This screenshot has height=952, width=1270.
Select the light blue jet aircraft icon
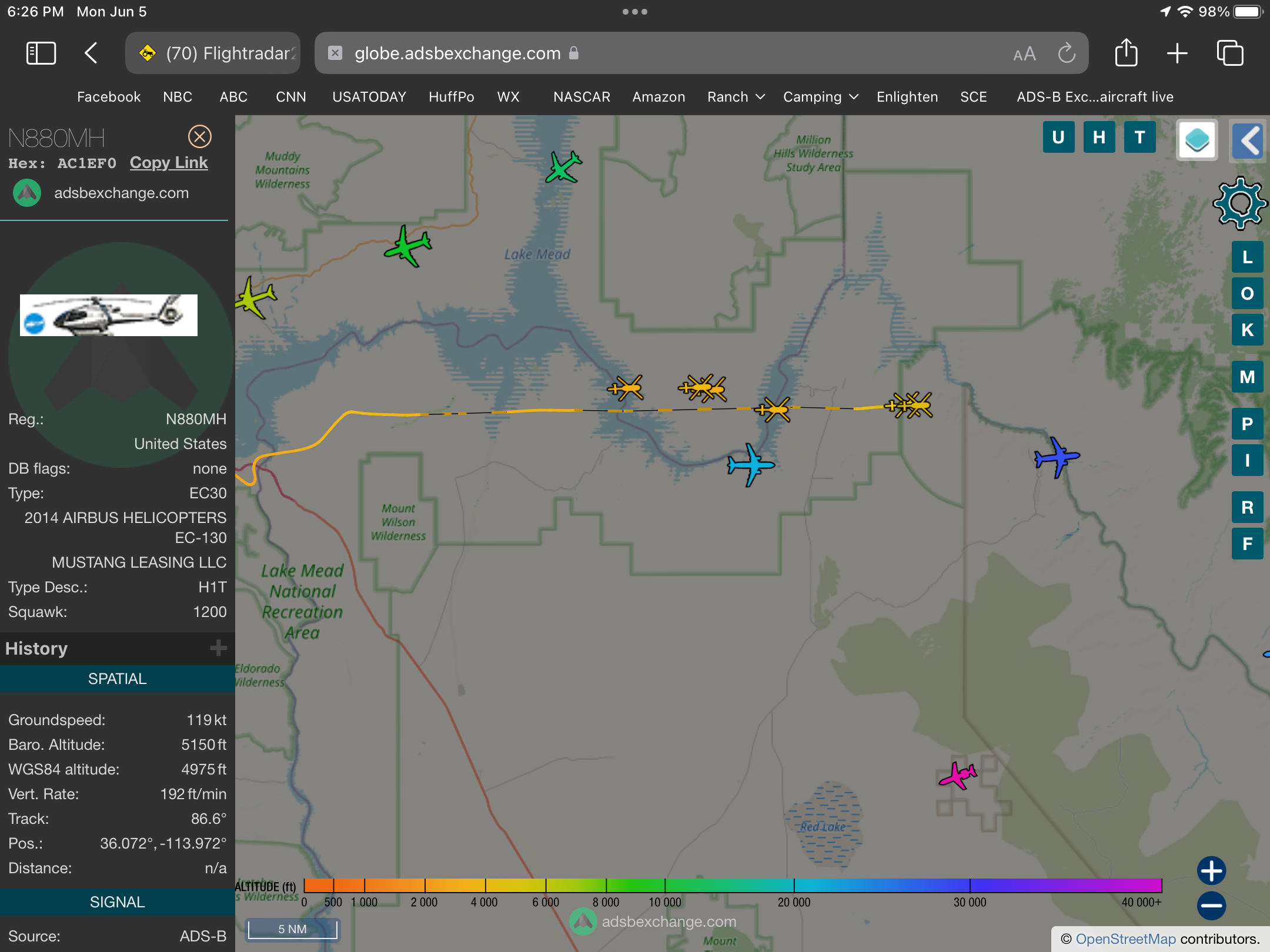[x=751, y=465]
